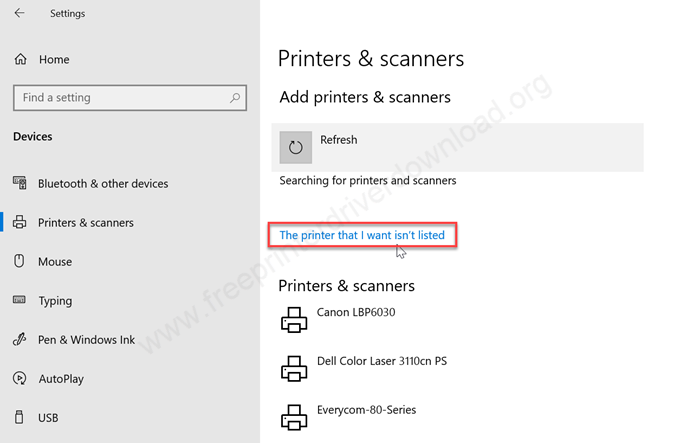Open Bluetooth & other devices section

103,184
